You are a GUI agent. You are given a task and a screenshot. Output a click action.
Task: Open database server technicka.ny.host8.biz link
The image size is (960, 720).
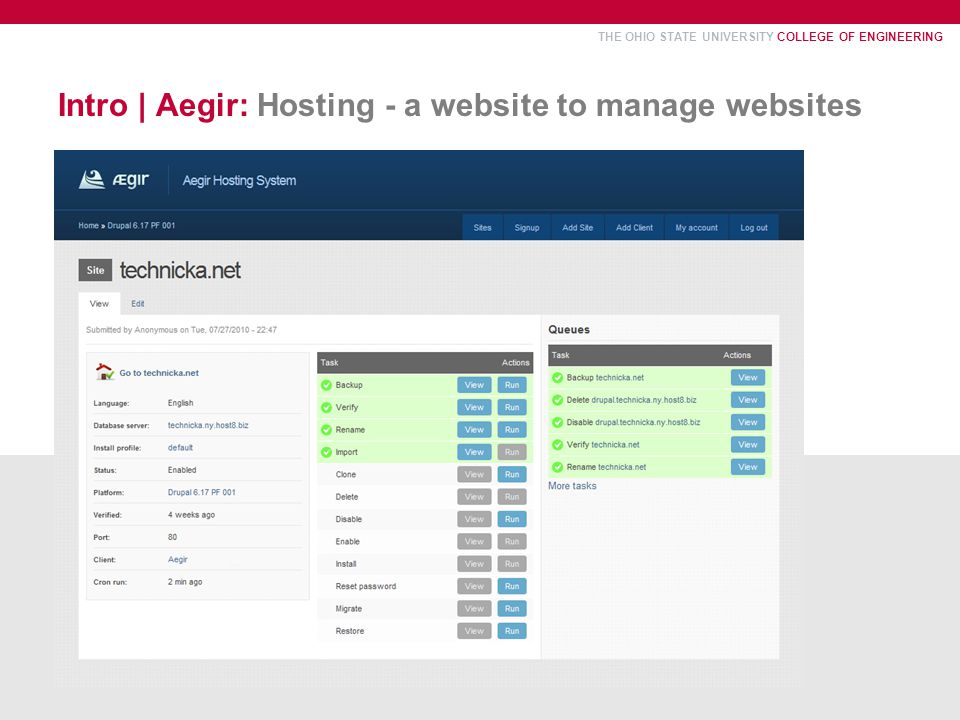208,425
